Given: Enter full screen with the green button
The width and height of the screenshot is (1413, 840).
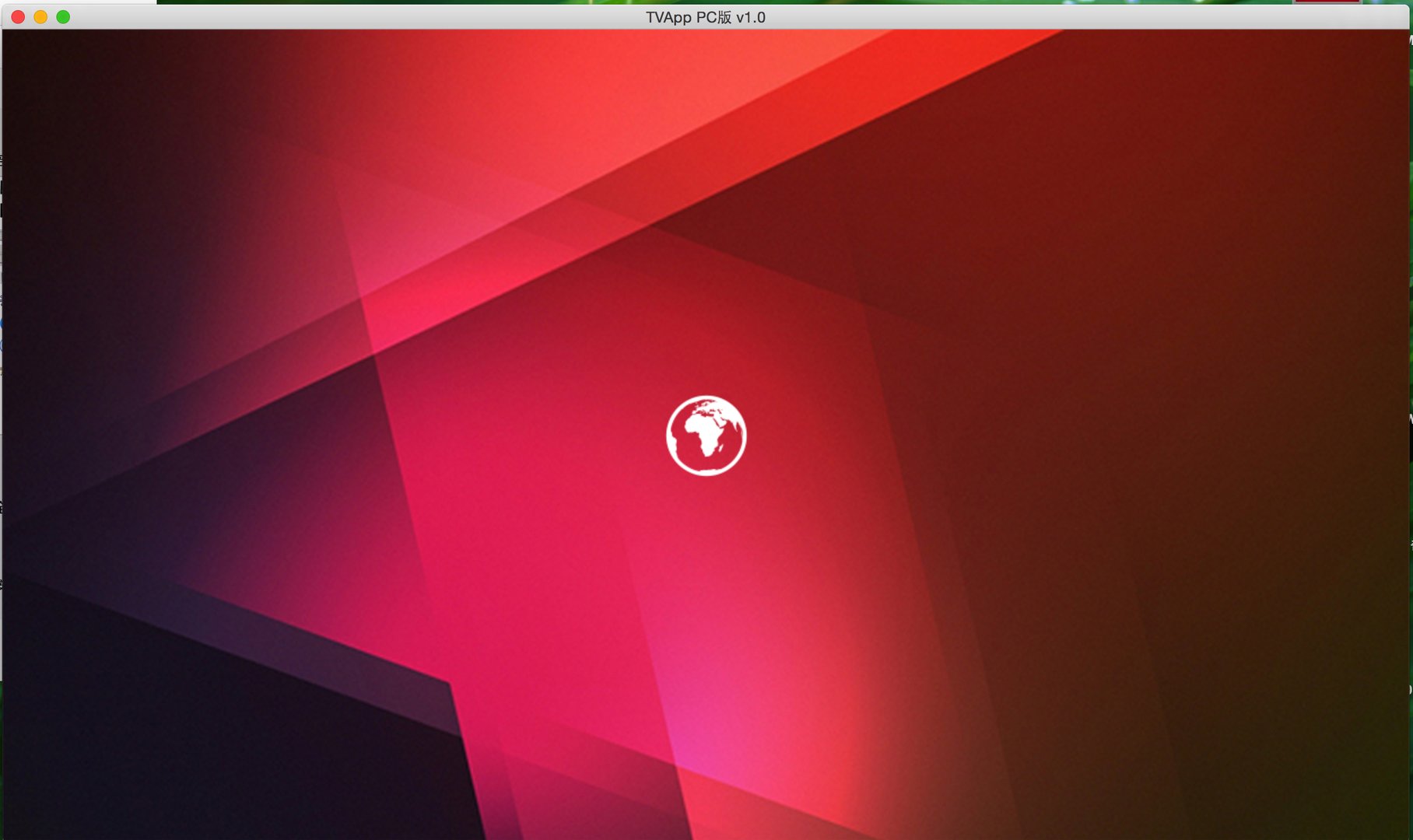Looking at the screenshot, I should pyautogui.click(x=63, y=17).
